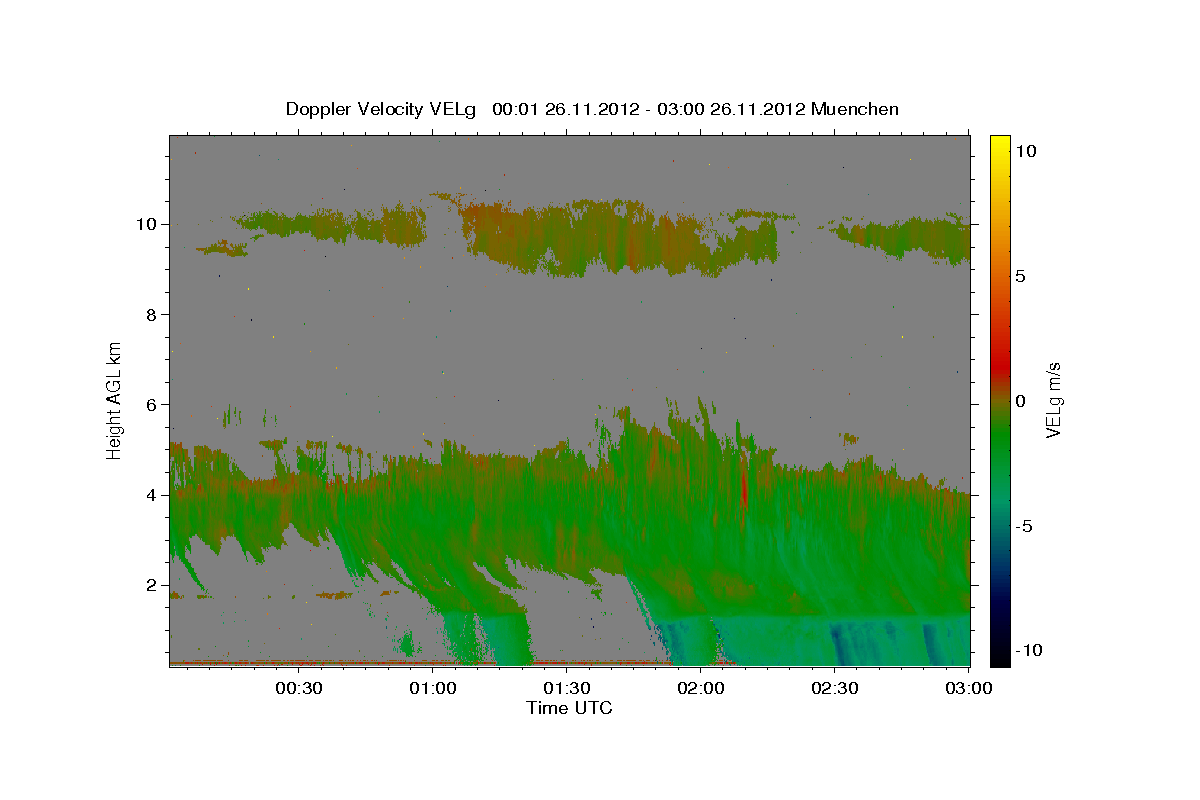Screen dimensions: 1200x800
Task: Click the 01:00 time tick label
Action: 432,688
